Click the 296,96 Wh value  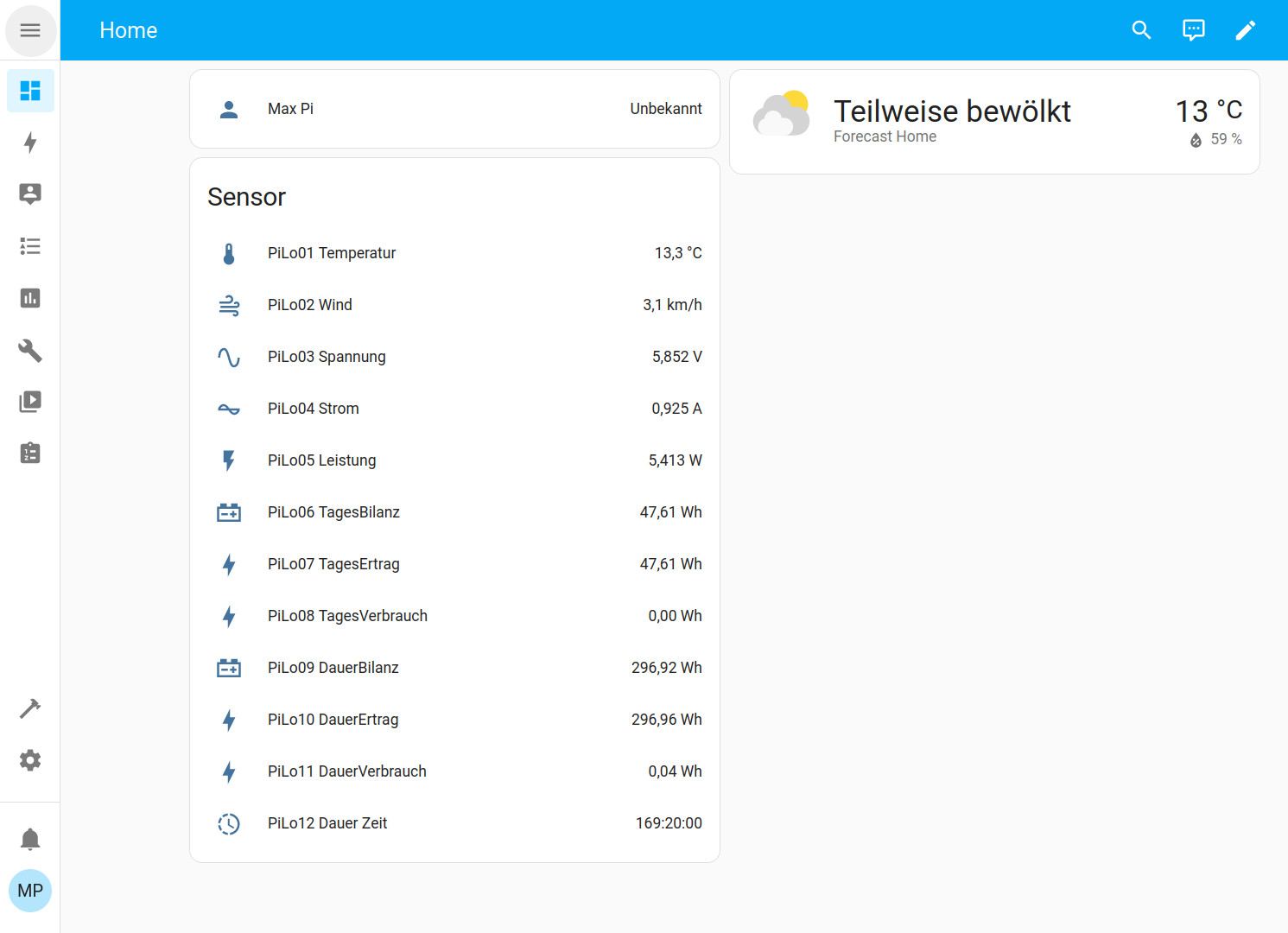(666, 720)
